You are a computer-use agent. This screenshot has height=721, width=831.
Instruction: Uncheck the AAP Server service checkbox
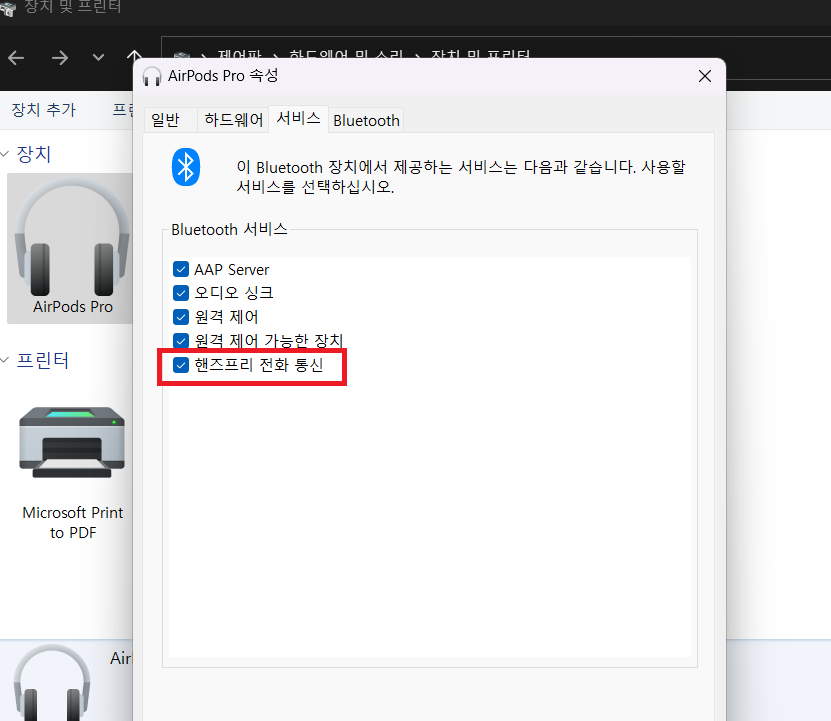click(x=181, y=269)
